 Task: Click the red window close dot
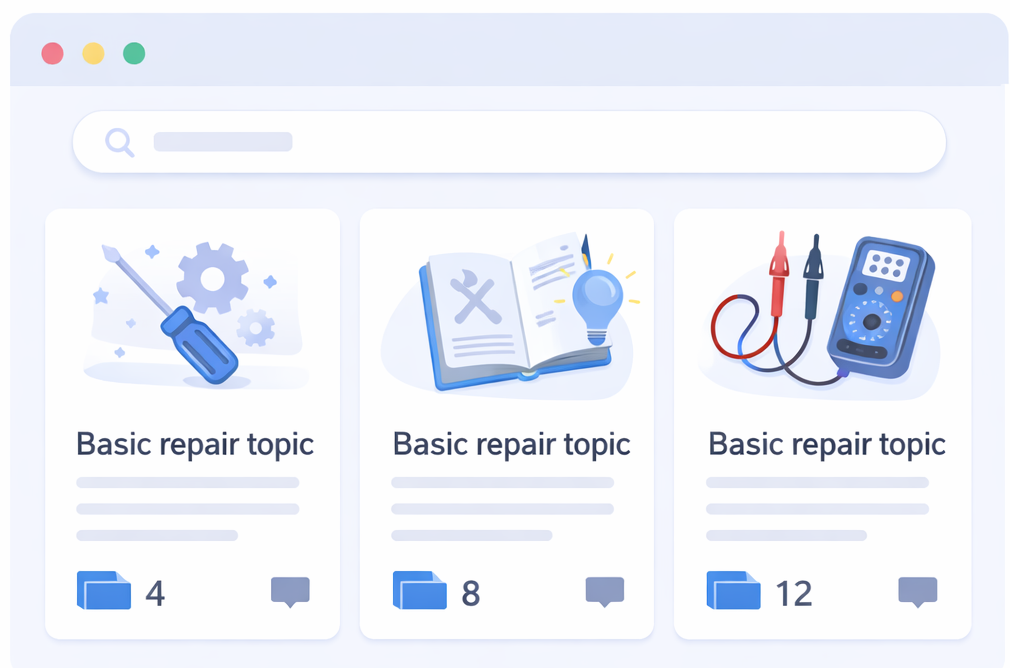click(x=53, y=54)
